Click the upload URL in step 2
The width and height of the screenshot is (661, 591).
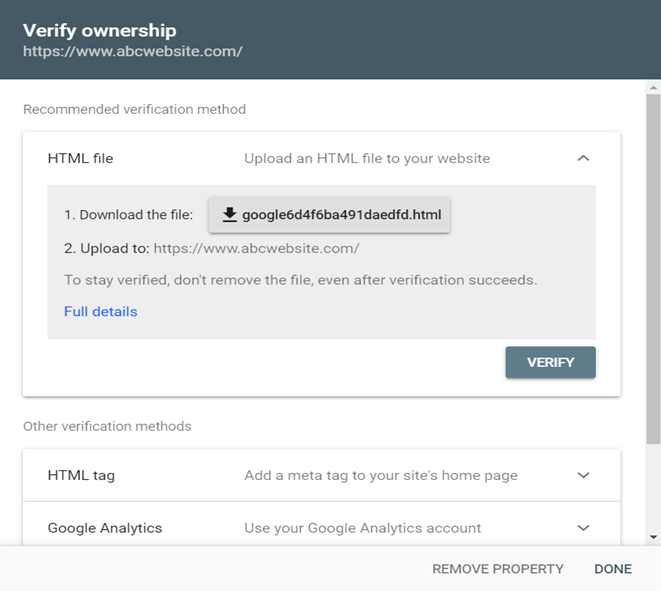(x=256, y=248)
